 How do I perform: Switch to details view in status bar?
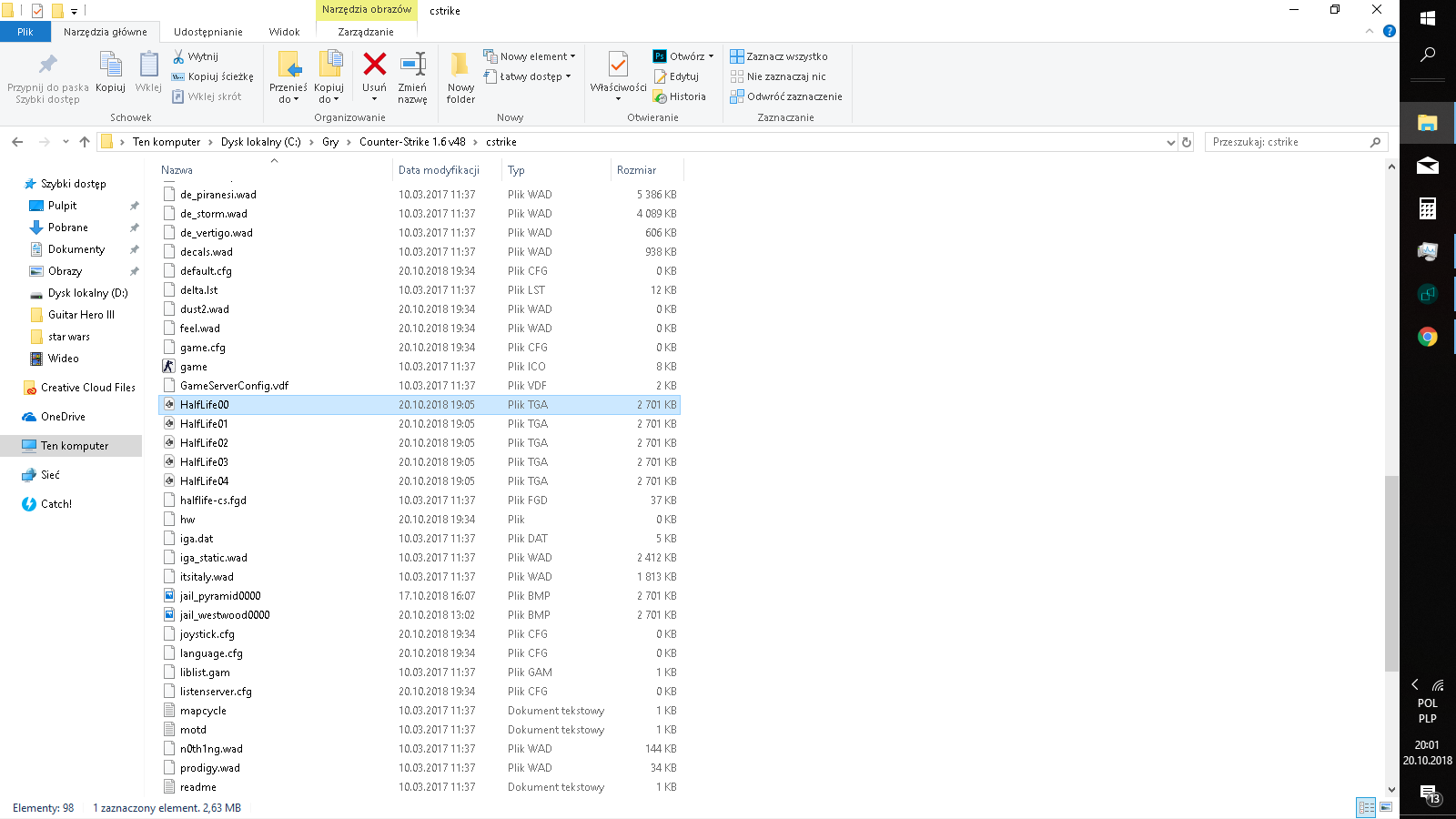point(1366,807)
